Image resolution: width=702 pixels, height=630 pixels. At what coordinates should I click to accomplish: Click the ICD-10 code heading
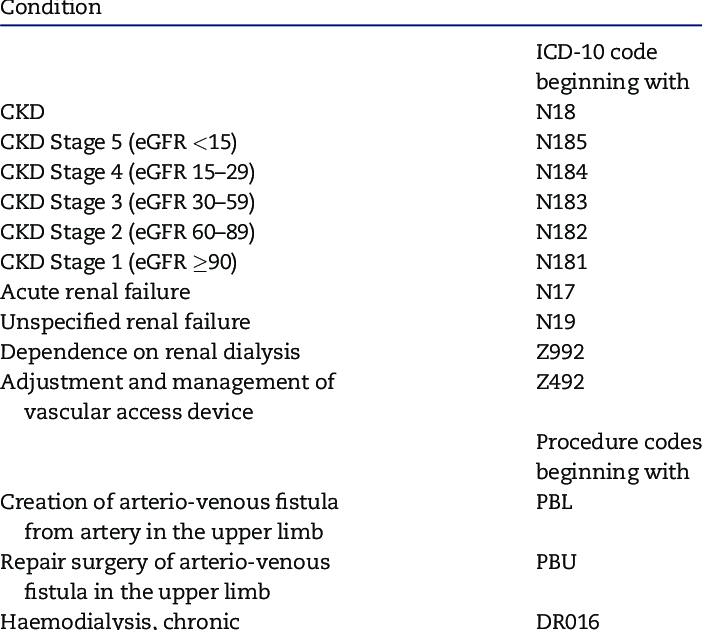(x=612, y=67)
